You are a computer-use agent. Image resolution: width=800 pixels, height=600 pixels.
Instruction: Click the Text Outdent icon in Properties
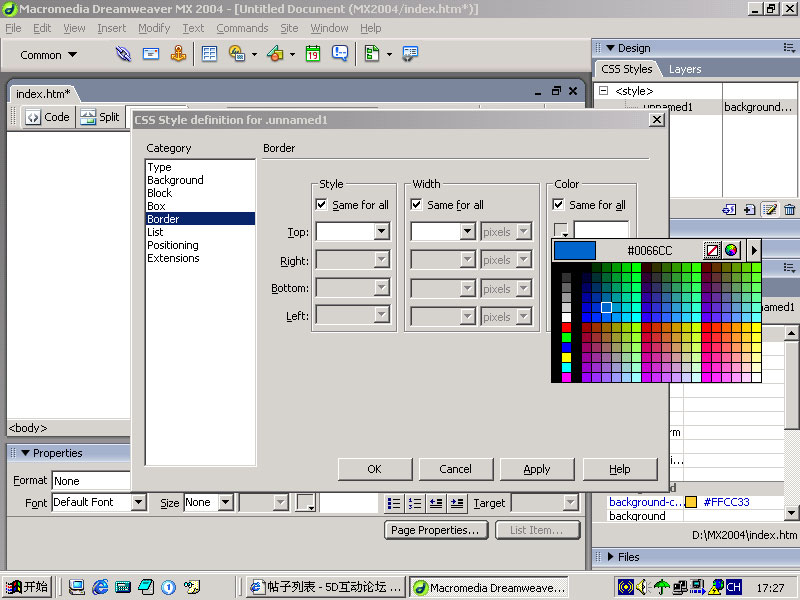tap(436, 504)
